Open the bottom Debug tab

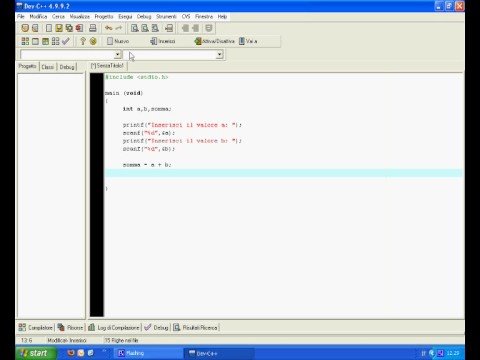pos(156,328)
